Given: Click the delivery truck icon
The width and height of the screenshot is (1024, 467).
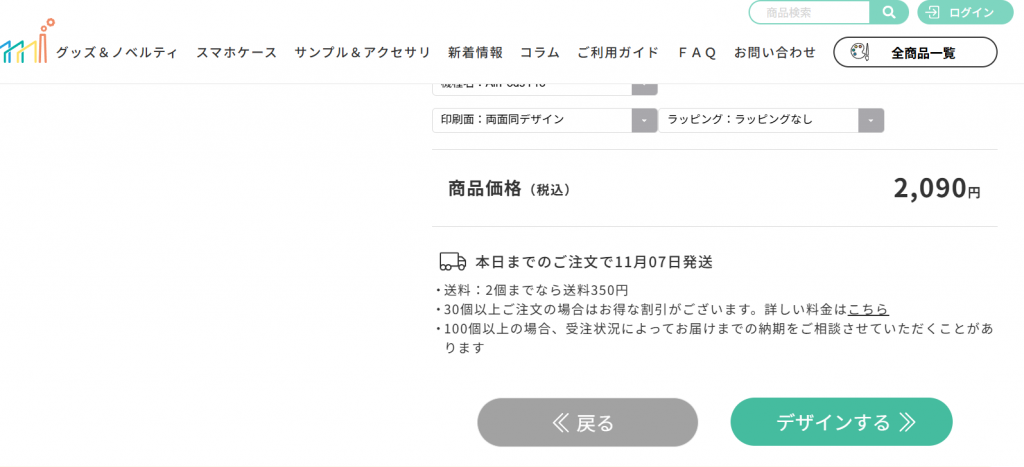Looking at the screenshot, I should pyautogui.click(x=453, y=262).
